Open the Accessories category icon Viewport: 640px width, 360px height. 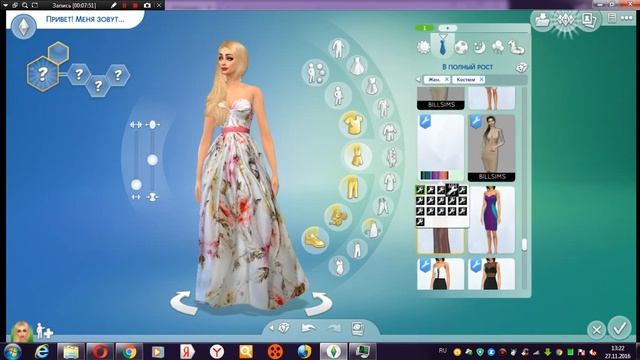(338, 216)
